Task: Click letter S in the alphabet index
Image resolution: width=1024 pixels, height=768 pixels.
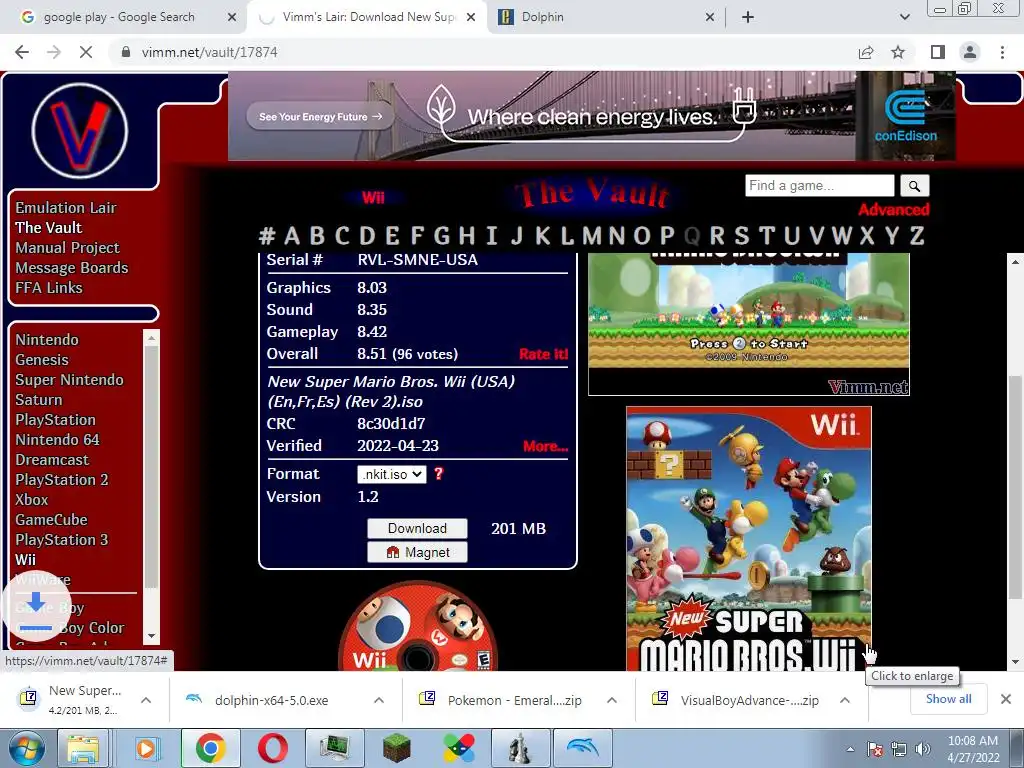Action: 742,236
